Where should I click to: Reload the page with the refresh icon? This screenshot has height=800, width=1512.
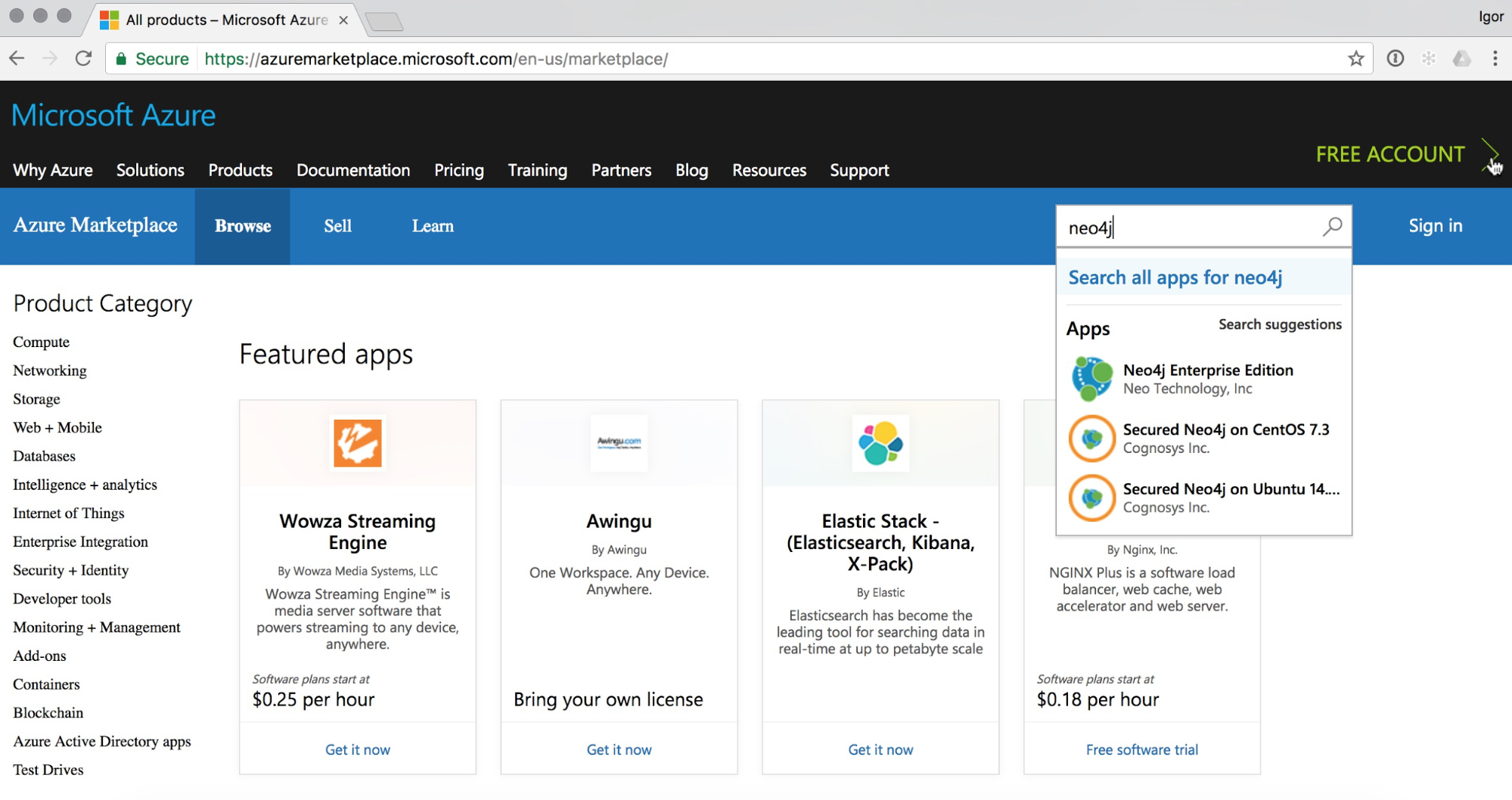coord(83,58)
